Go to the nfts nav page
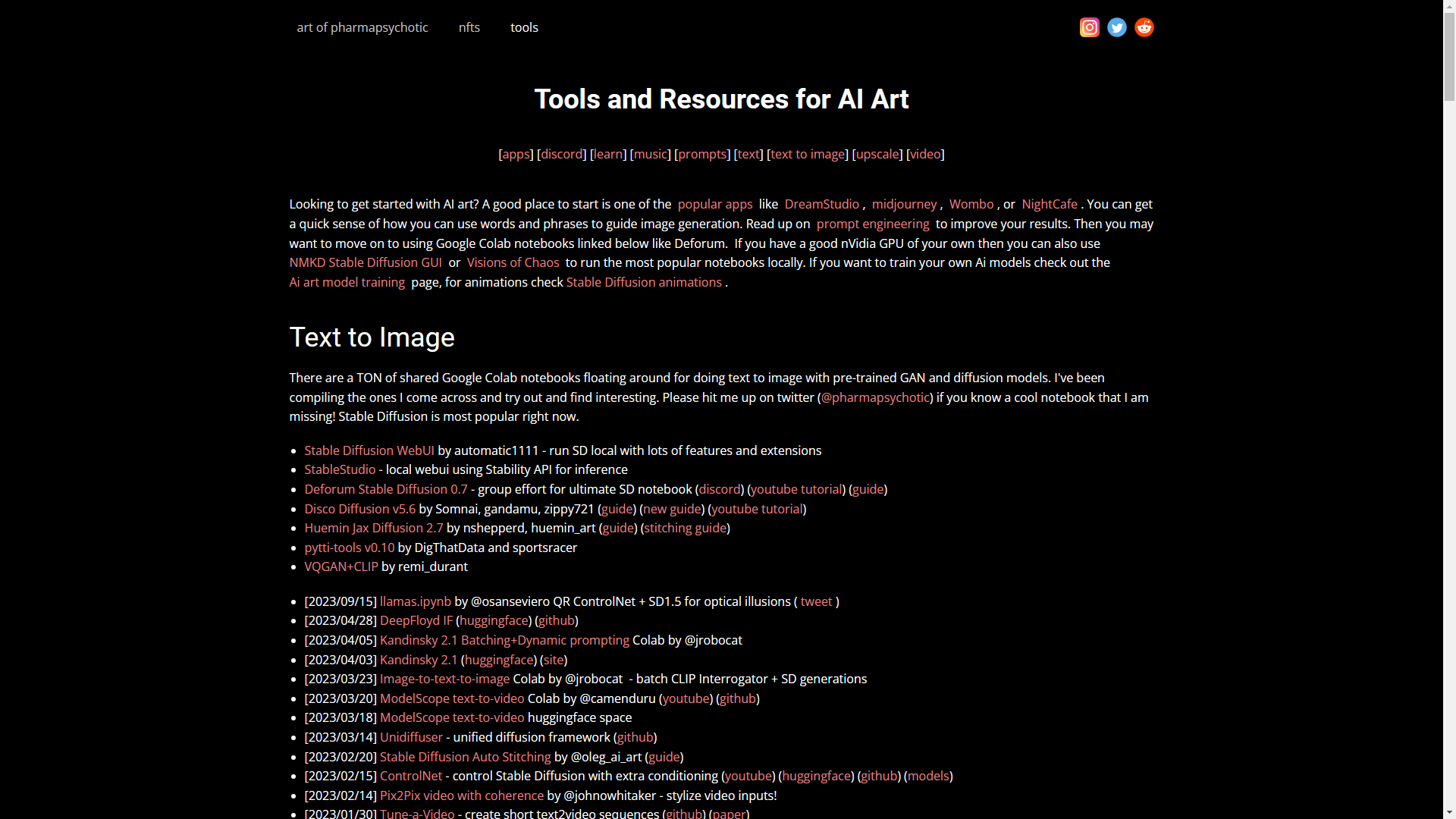1456x819 pixels. (469, 27)
